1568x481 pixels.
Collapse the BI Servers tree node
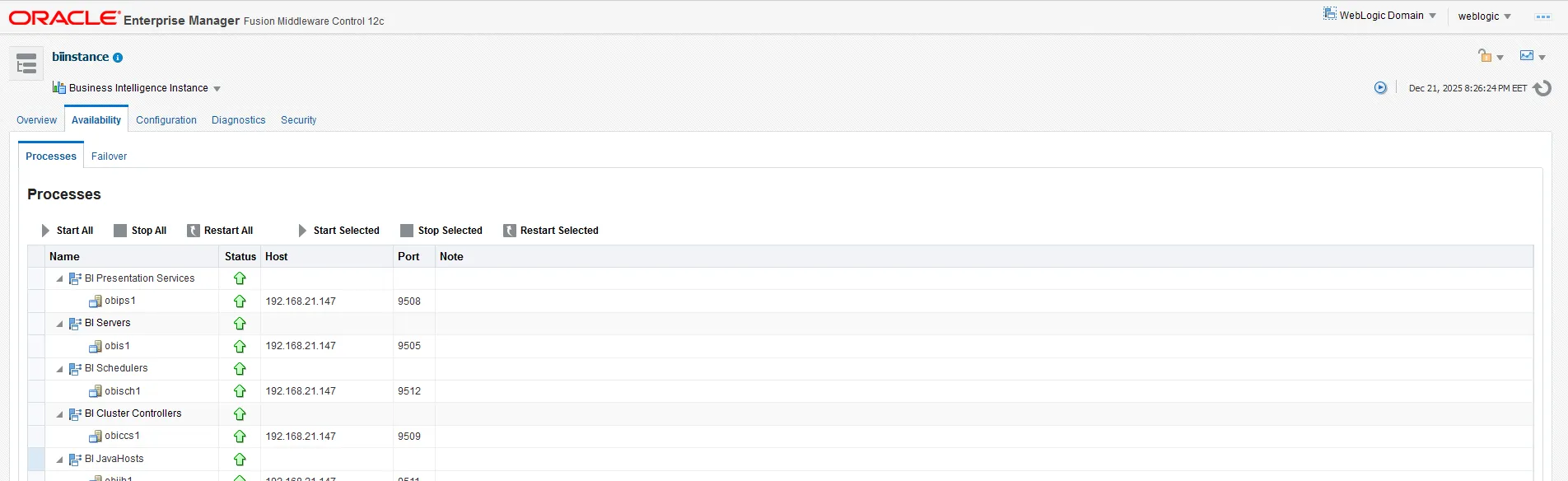[59, 324]
